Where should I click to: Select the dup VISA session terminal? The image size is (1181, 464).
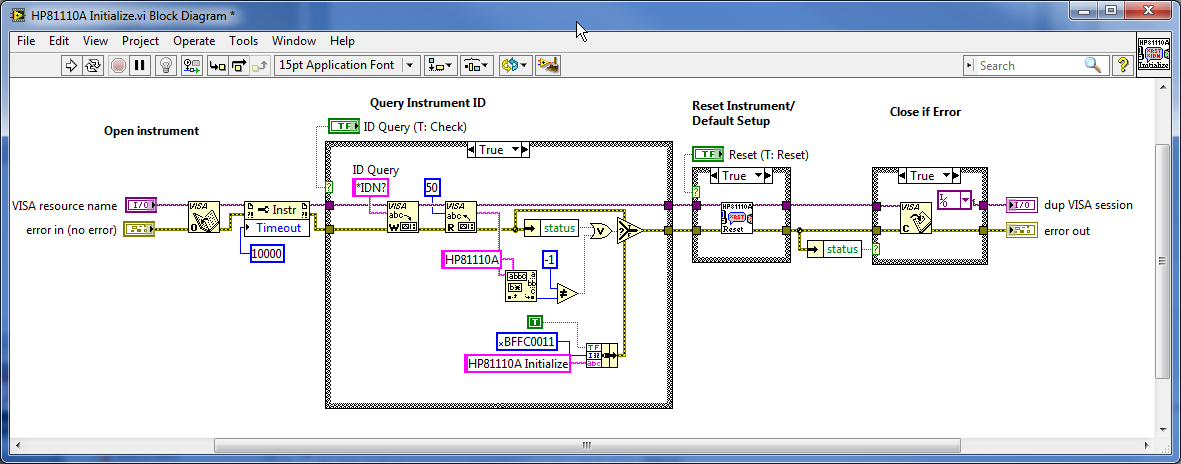[x=1023, y=205]
